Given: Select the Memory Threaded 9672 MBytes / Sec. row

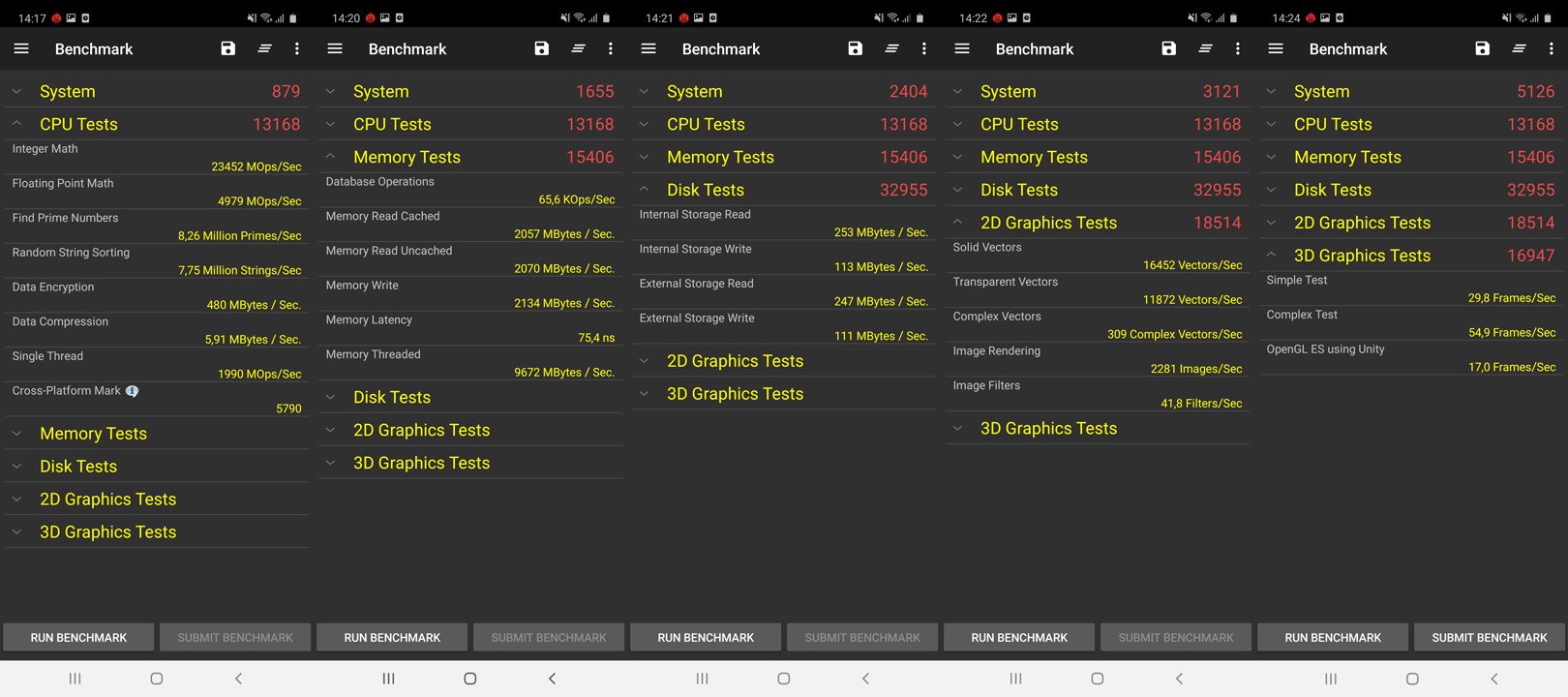Looking at the screenshot, I should (x=470, y=364).
